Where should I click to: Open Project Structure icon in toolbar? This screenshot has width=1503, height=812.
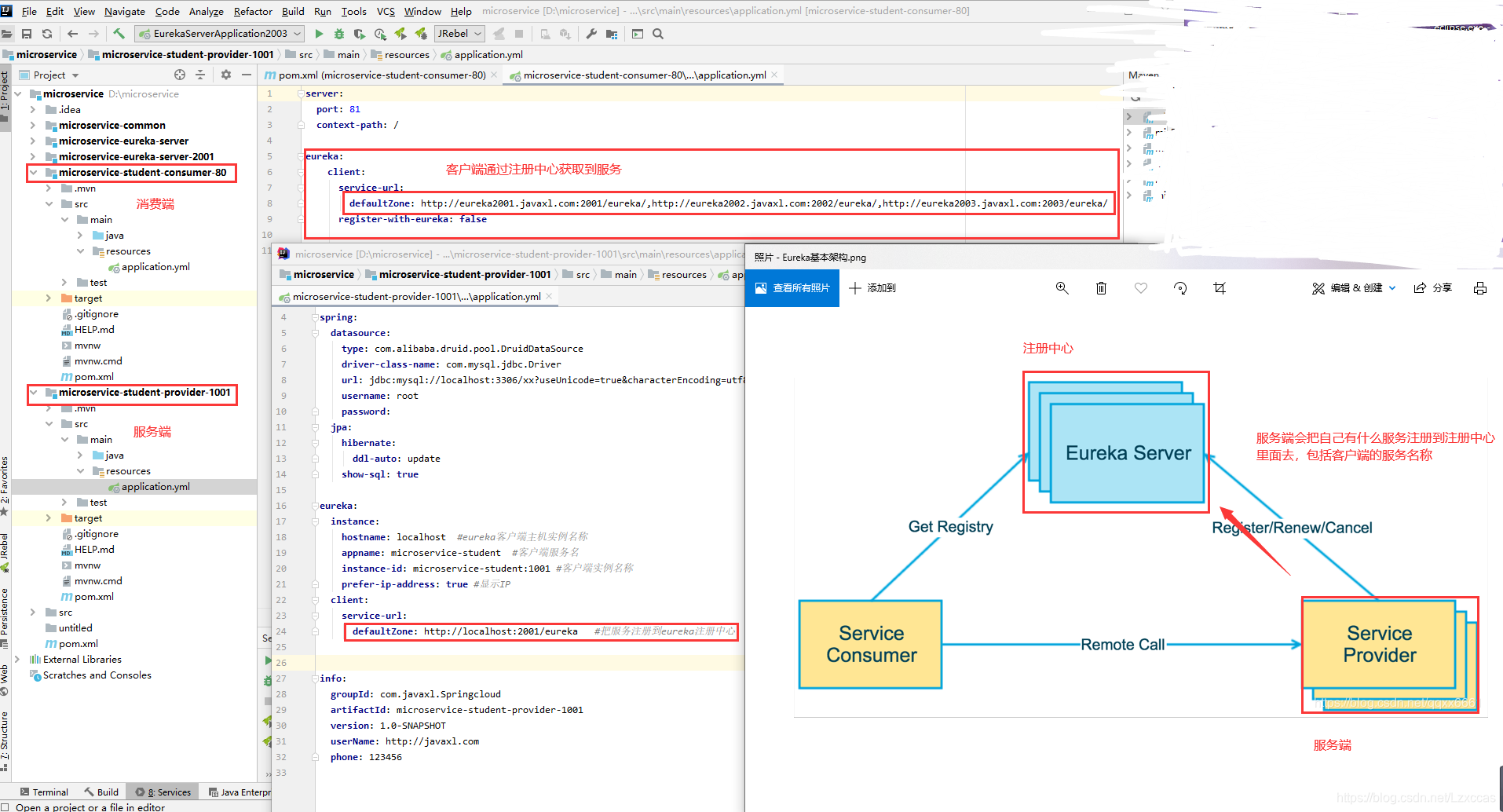[612, 34]
